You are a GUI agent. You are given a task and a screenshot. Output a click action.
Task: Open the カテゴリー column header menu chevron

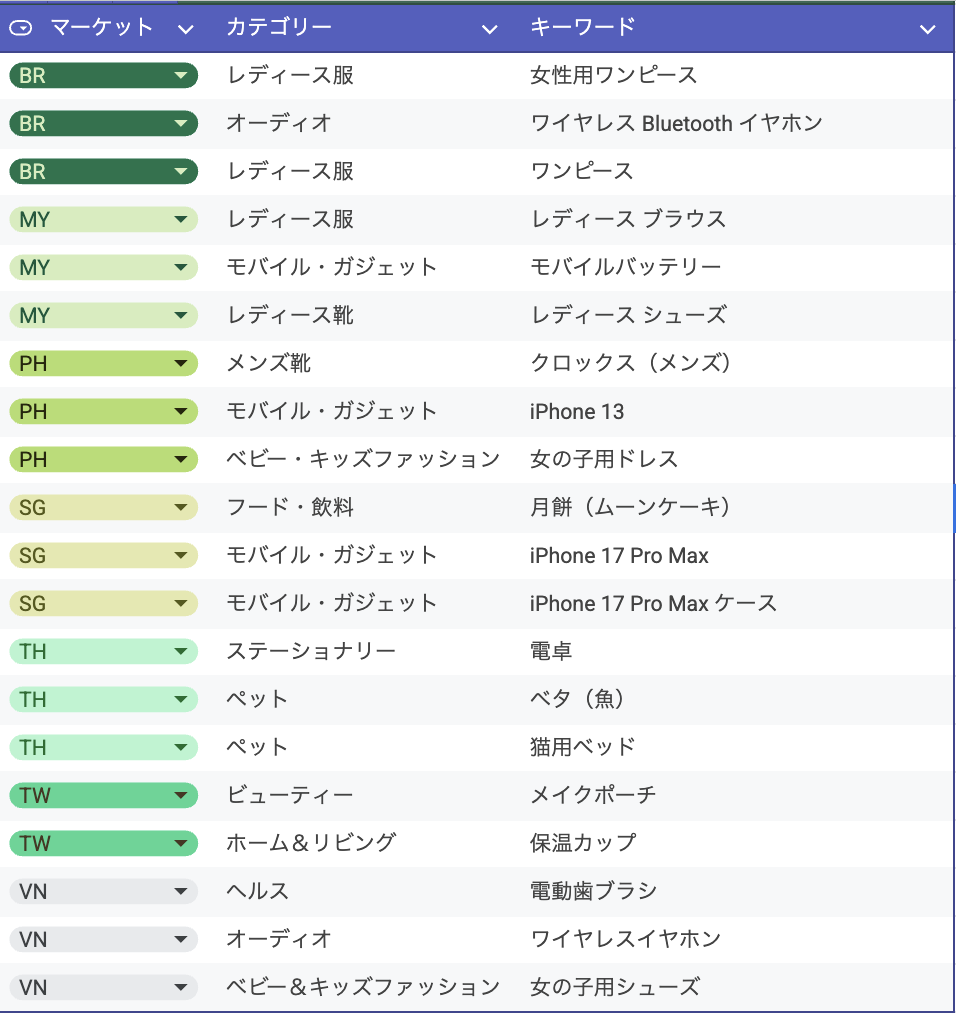pyautogui.click(x=489, y=29)
